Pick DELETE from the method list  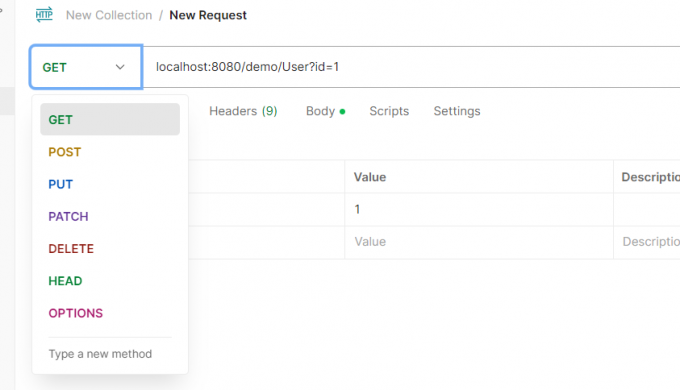[110, 249]
